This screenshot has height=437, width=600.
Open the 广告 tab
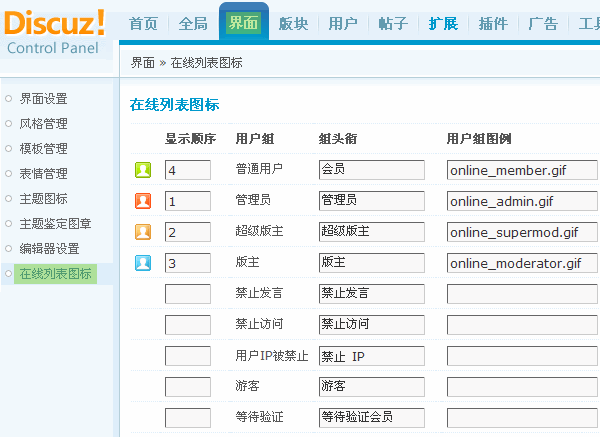coord(543,24)
